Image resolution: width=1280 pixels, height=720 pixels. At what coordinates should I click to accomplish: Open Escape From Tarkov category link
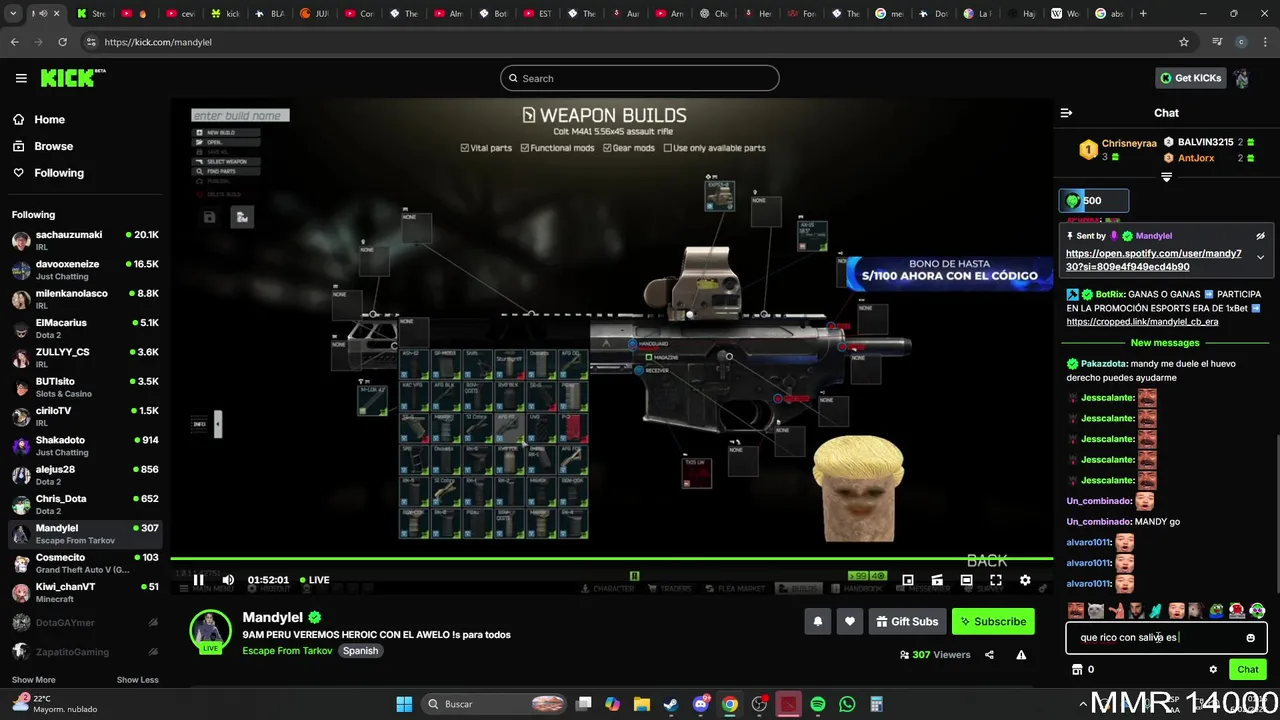pyautogui.click(x=287, y=651)
